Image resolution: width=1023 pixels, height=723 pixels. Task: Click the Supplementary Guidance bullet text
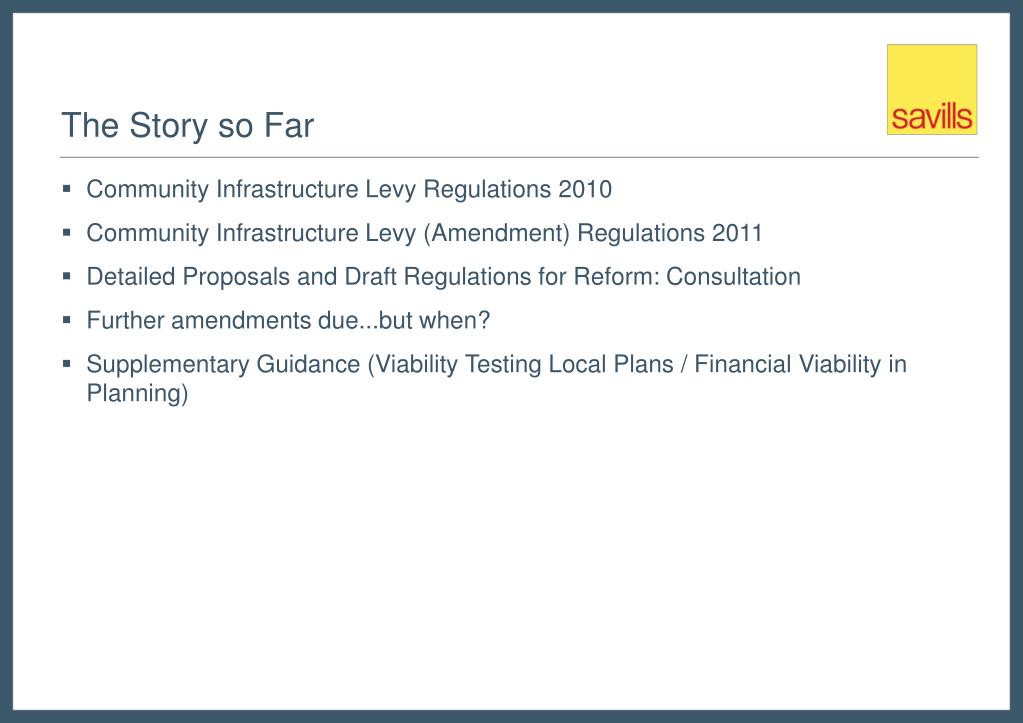(496, 378)
